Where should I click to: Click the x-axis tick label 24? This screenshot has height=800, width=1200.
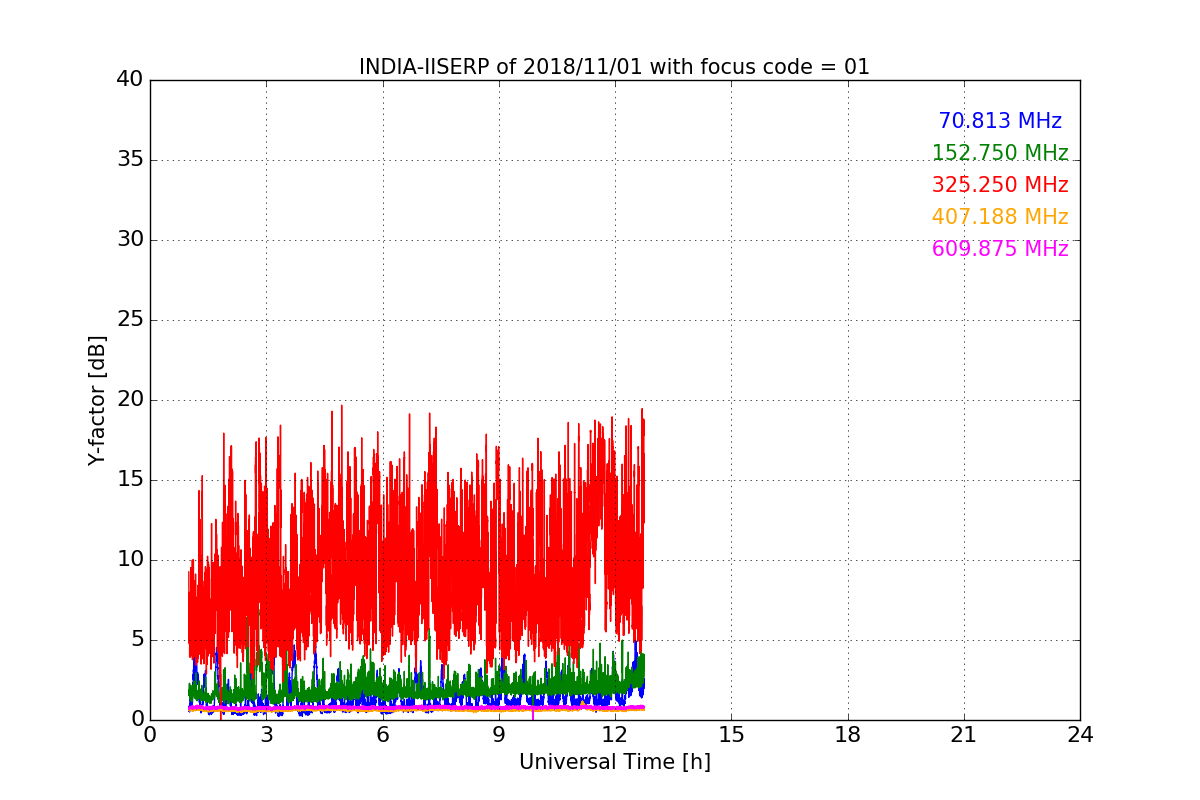coord(1080,734)
